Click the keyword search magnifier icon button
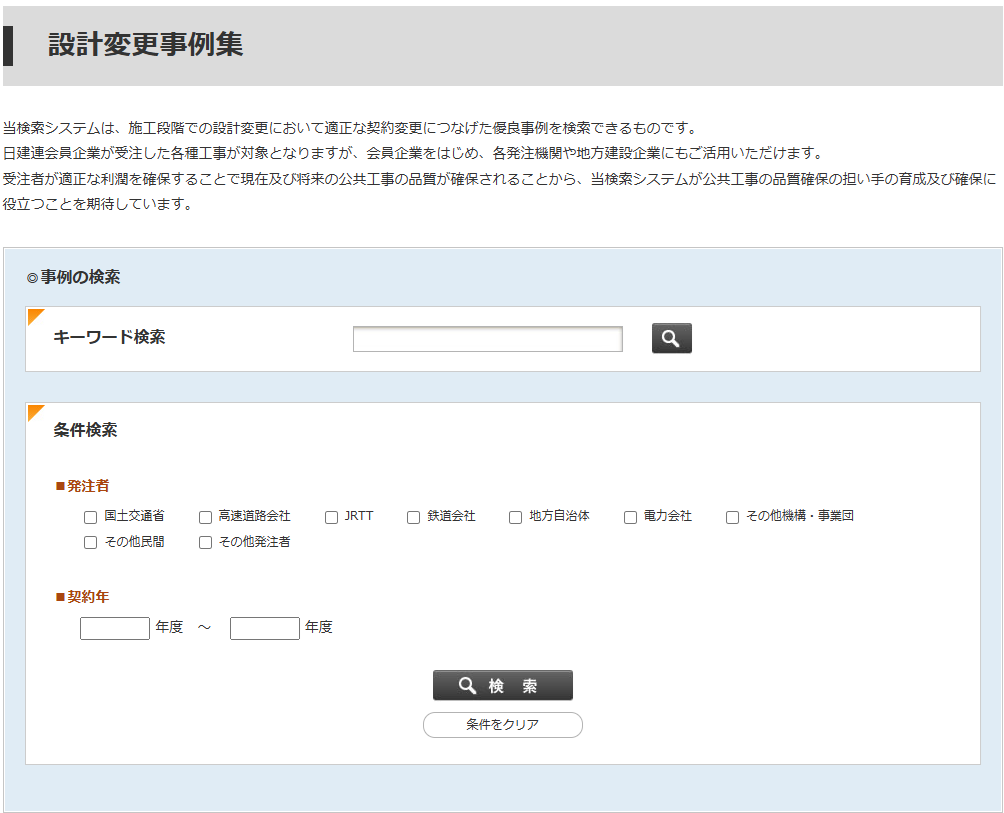 (671, 338)
